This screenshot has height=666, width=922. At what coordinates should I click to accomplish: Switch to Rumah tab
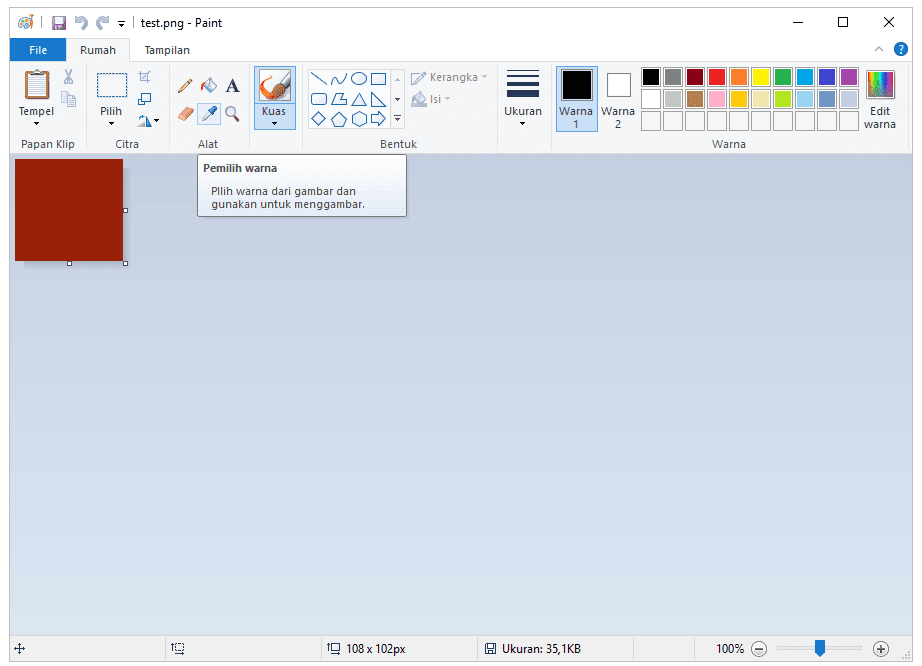click(x=98, y=50)
